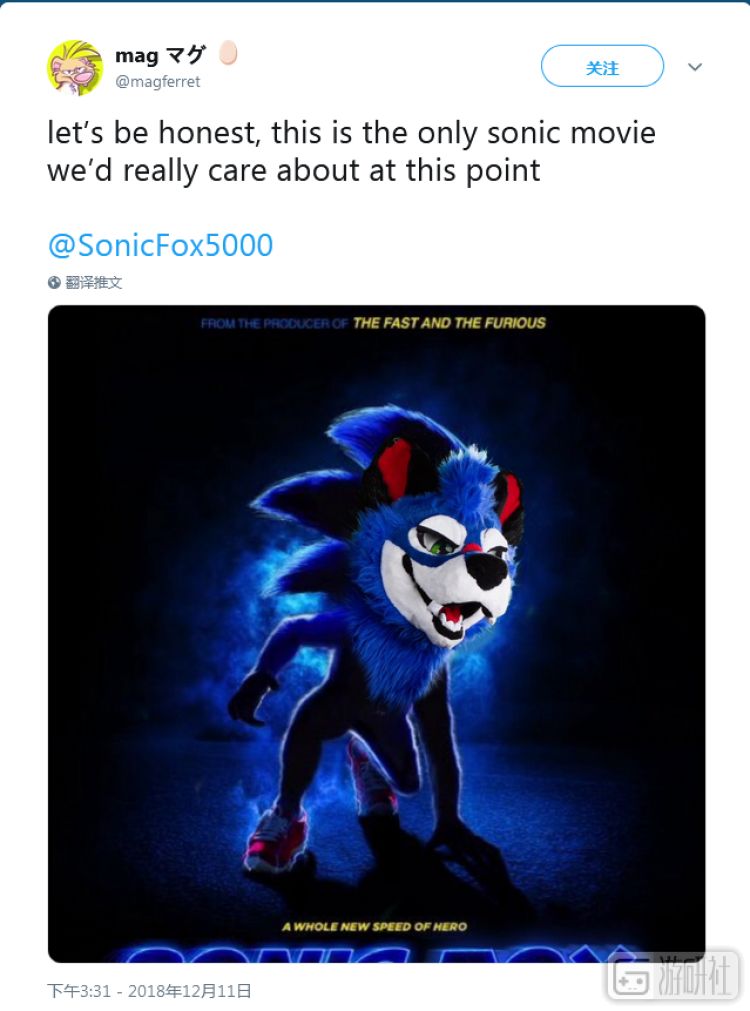Click the egg emoji beside the username
This screenshot has width=750, height=1011.
228,53
